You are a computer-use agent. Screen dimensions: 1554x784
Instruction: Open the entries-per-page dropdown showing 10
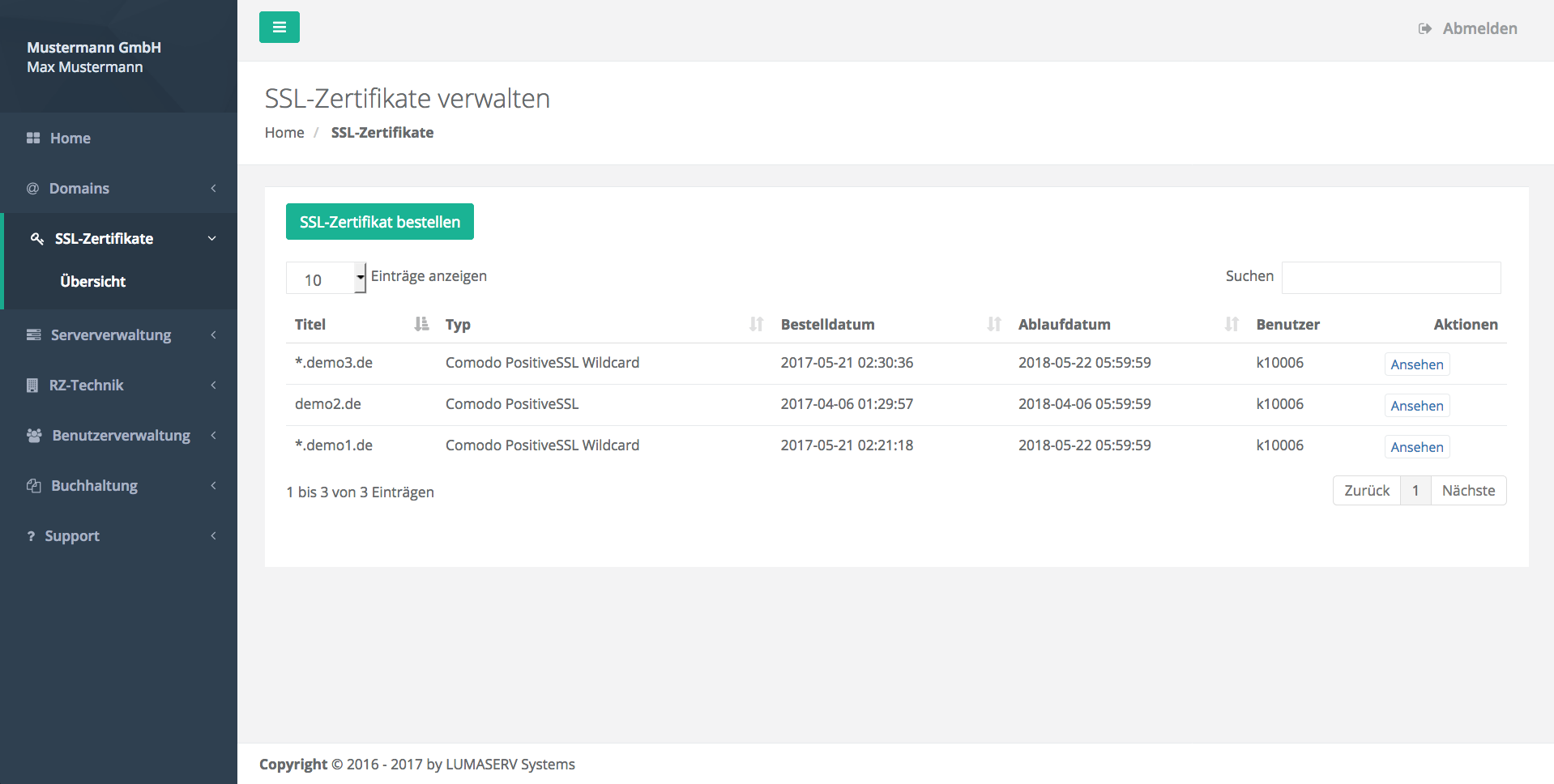[327, 278]
